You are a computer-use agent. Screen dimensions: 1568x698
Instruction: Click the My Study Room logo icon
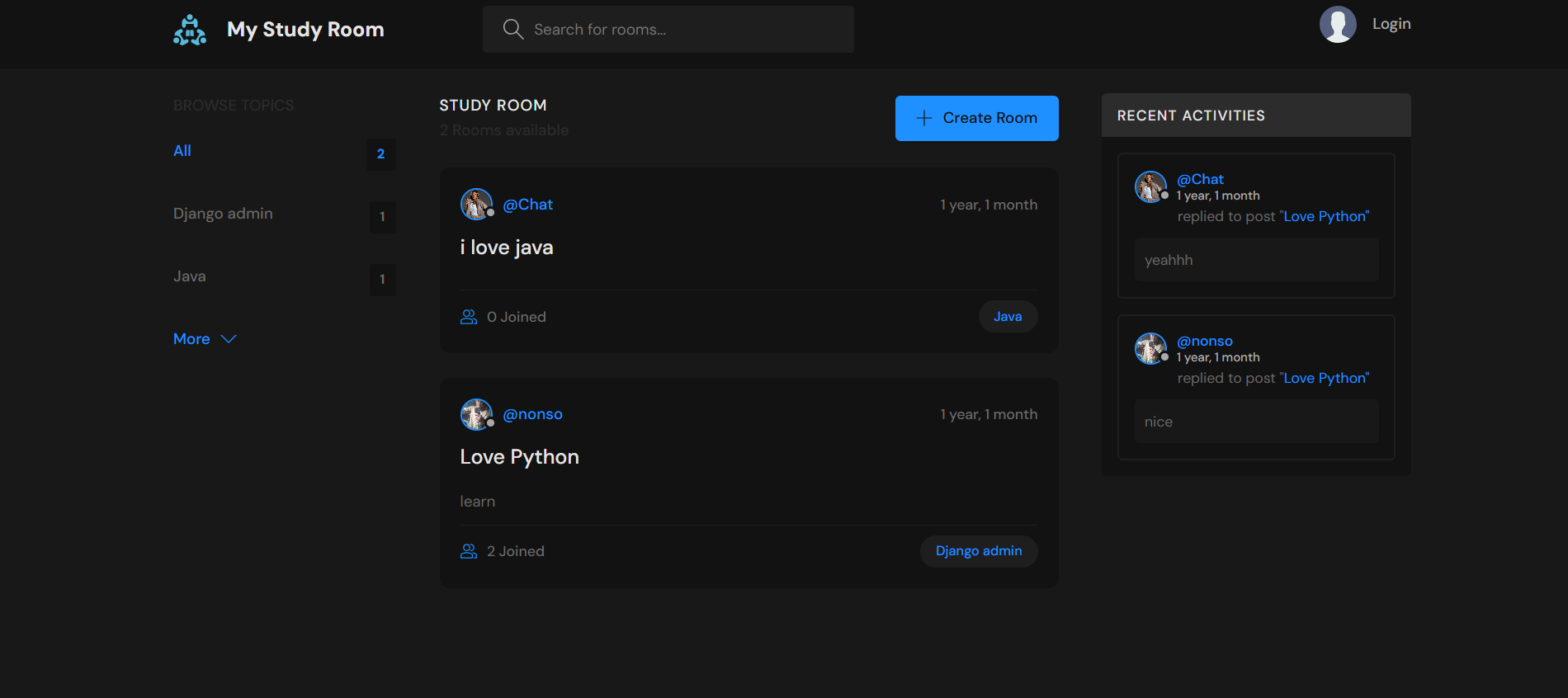click(x=190, y=30)
